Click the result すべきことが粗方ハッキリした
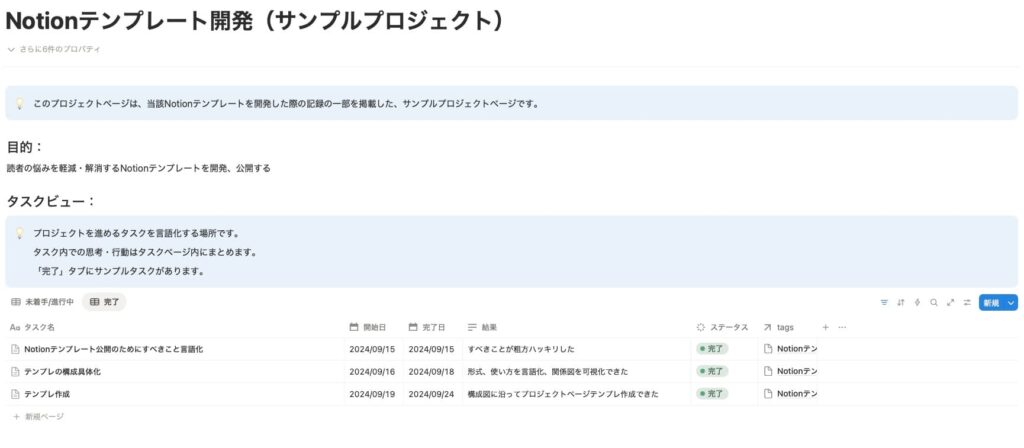This screenshot has height=448, width=1024. pyautogui.click(x=521, y=349)
